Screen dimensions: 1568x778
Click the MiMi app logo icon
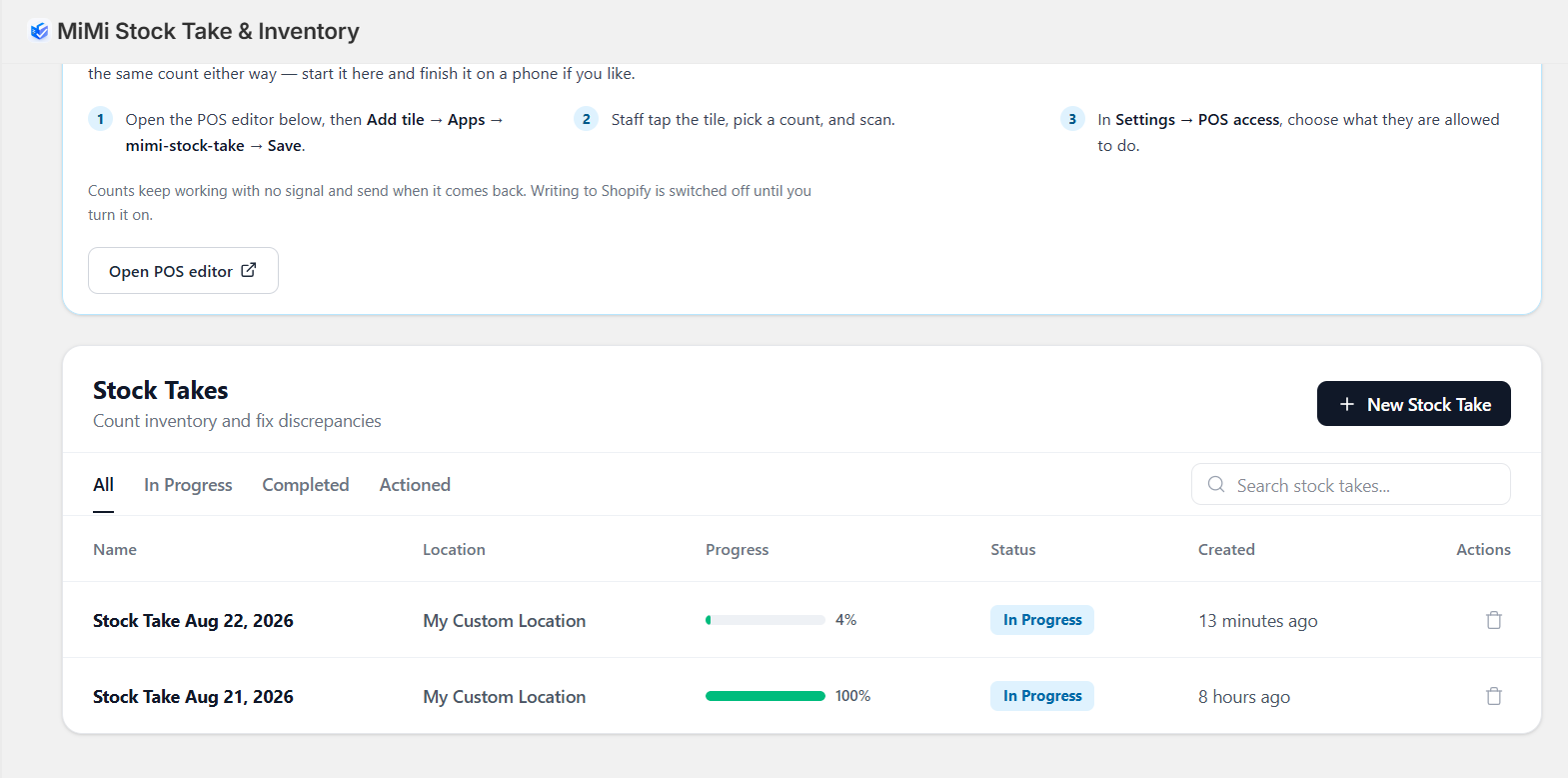(x=39, y=31)
